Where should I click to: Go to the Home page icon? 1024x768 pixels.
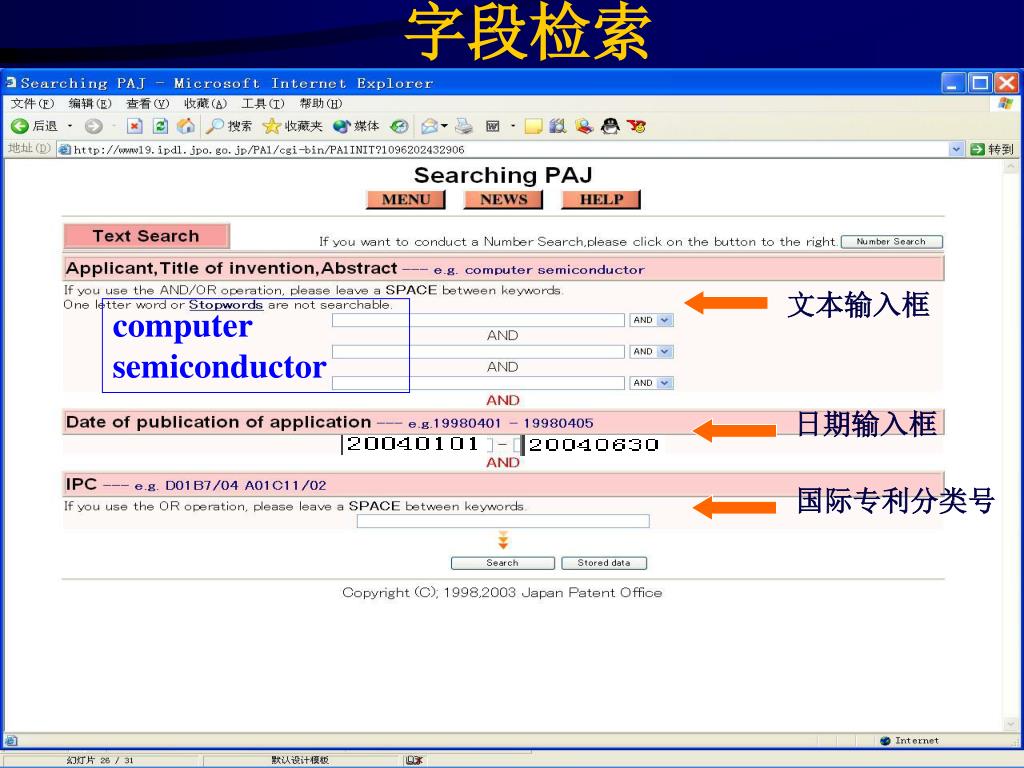click(x=185, y=126)
